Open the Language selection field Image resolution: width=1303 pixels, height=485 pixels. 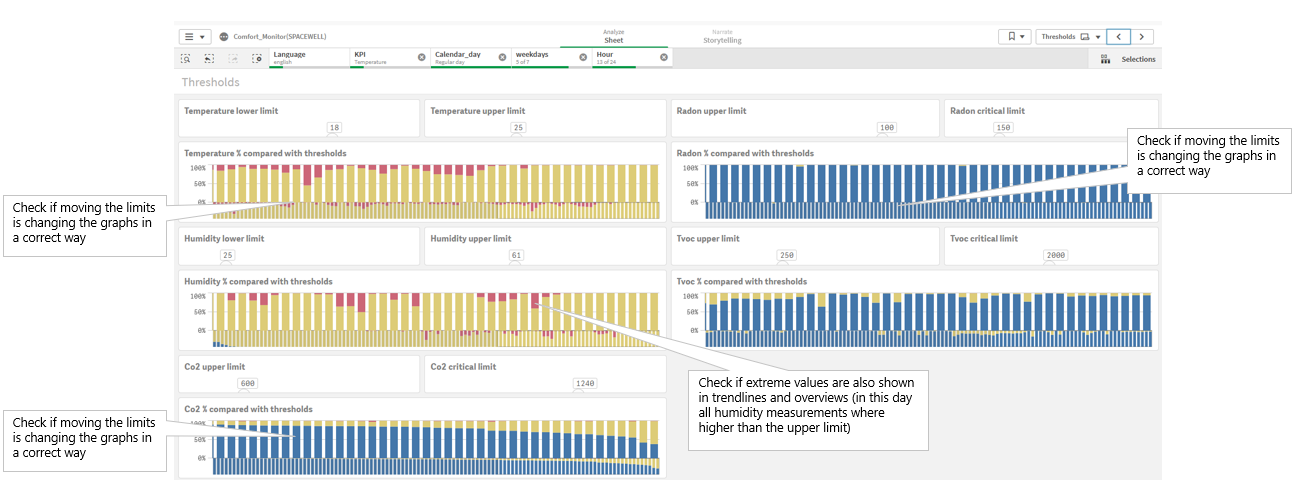tap(309, 58)
